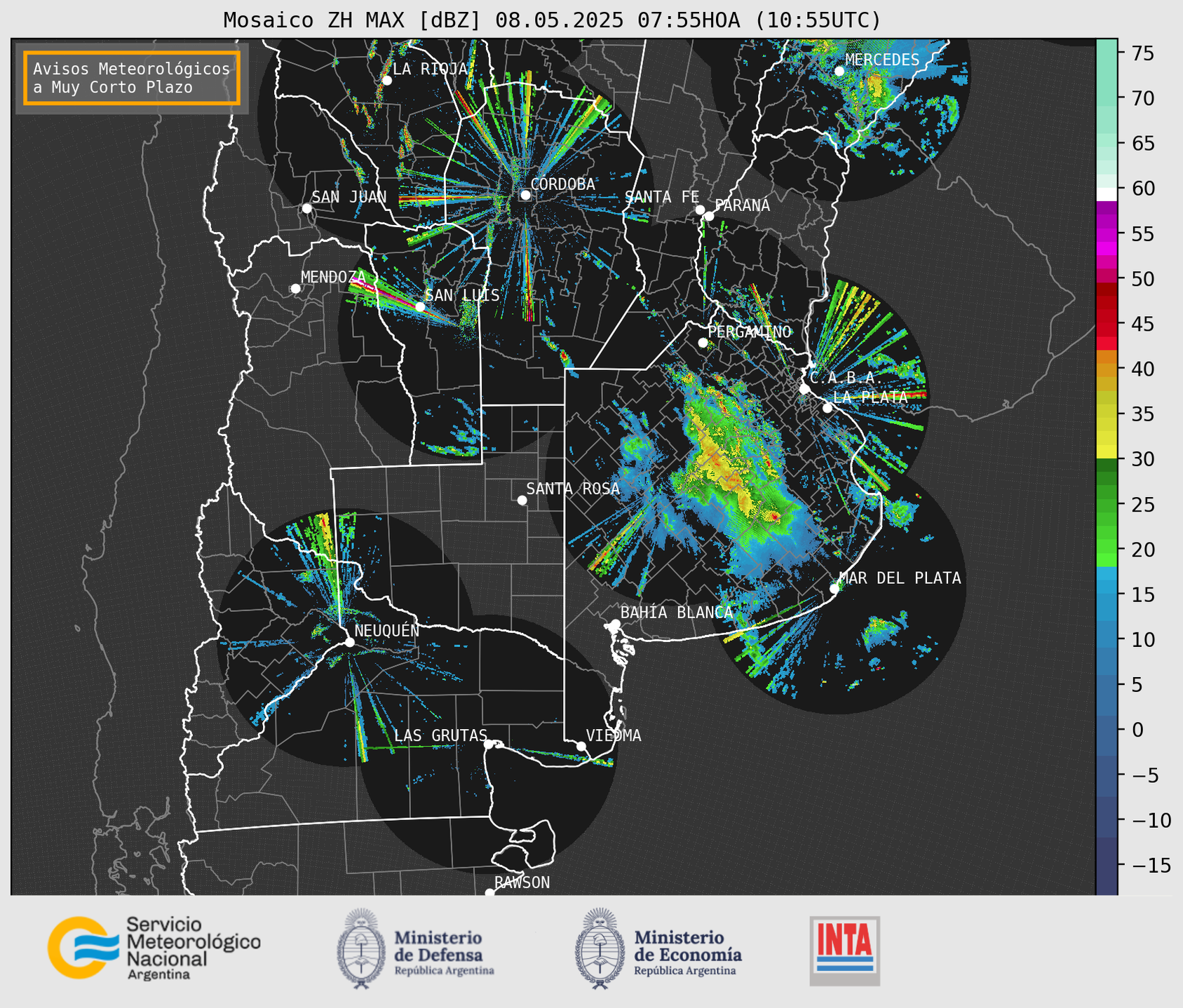Select the C.A.B.A. city dot
The image size is (1183, 1008).
(804, 388)
